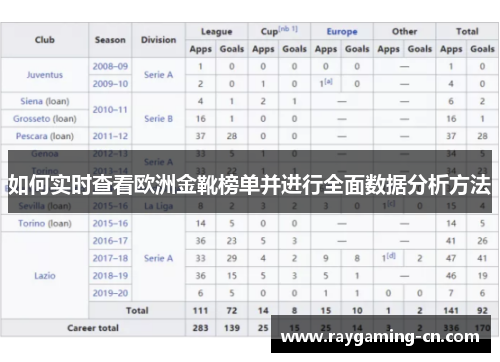
Task: Open the 2010–11 season link
Action: (110, 110)
